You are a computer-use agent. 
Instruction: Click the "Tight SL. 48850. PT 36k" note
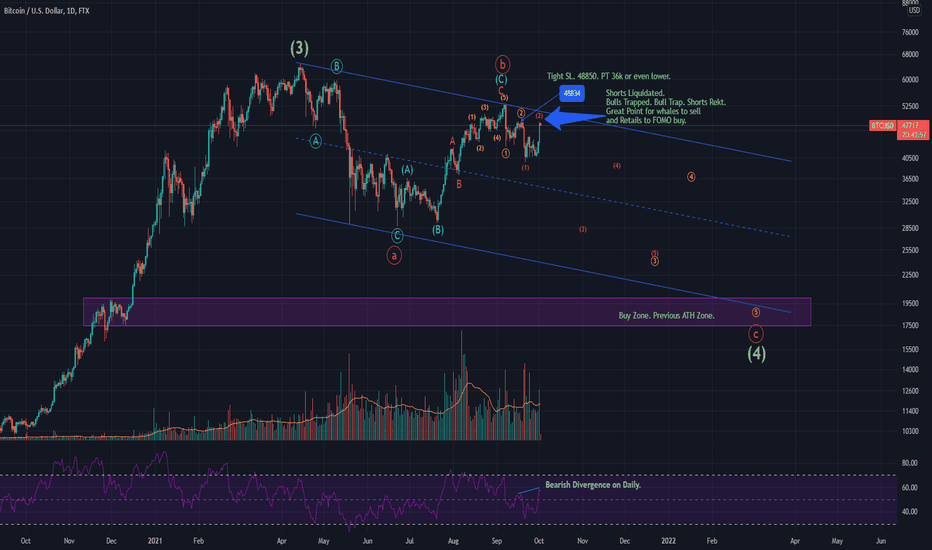click(609, 76)
